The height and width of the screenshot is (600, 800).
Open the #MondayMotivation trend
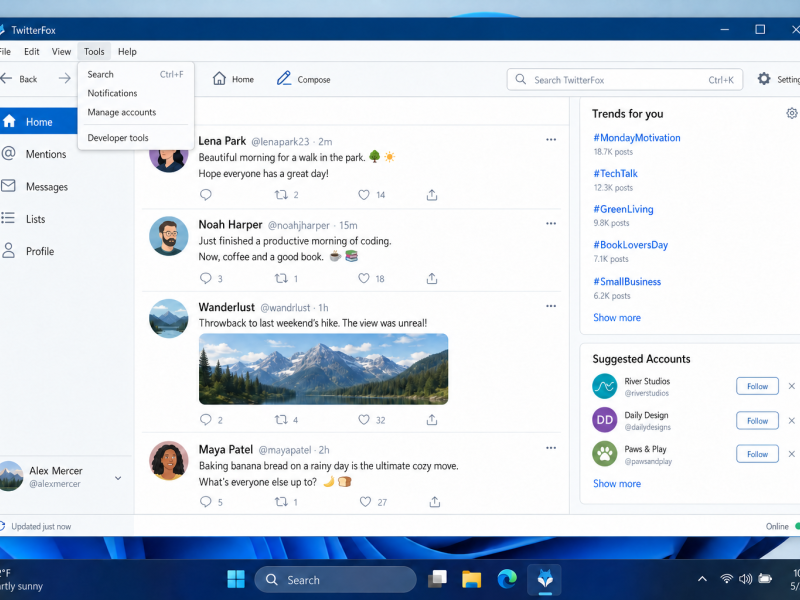pos(636,138)
